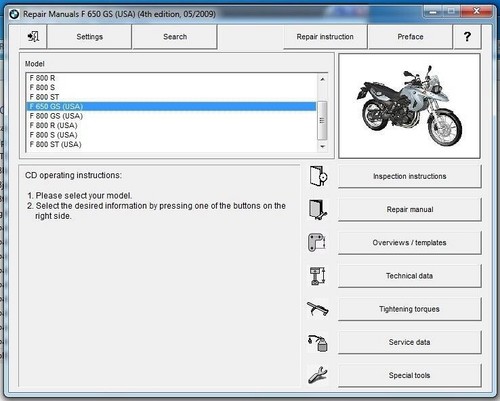The height and width of the screenshot is (401, 500).
Task: Click the Technical data piston icon
Action: (317, 276)
